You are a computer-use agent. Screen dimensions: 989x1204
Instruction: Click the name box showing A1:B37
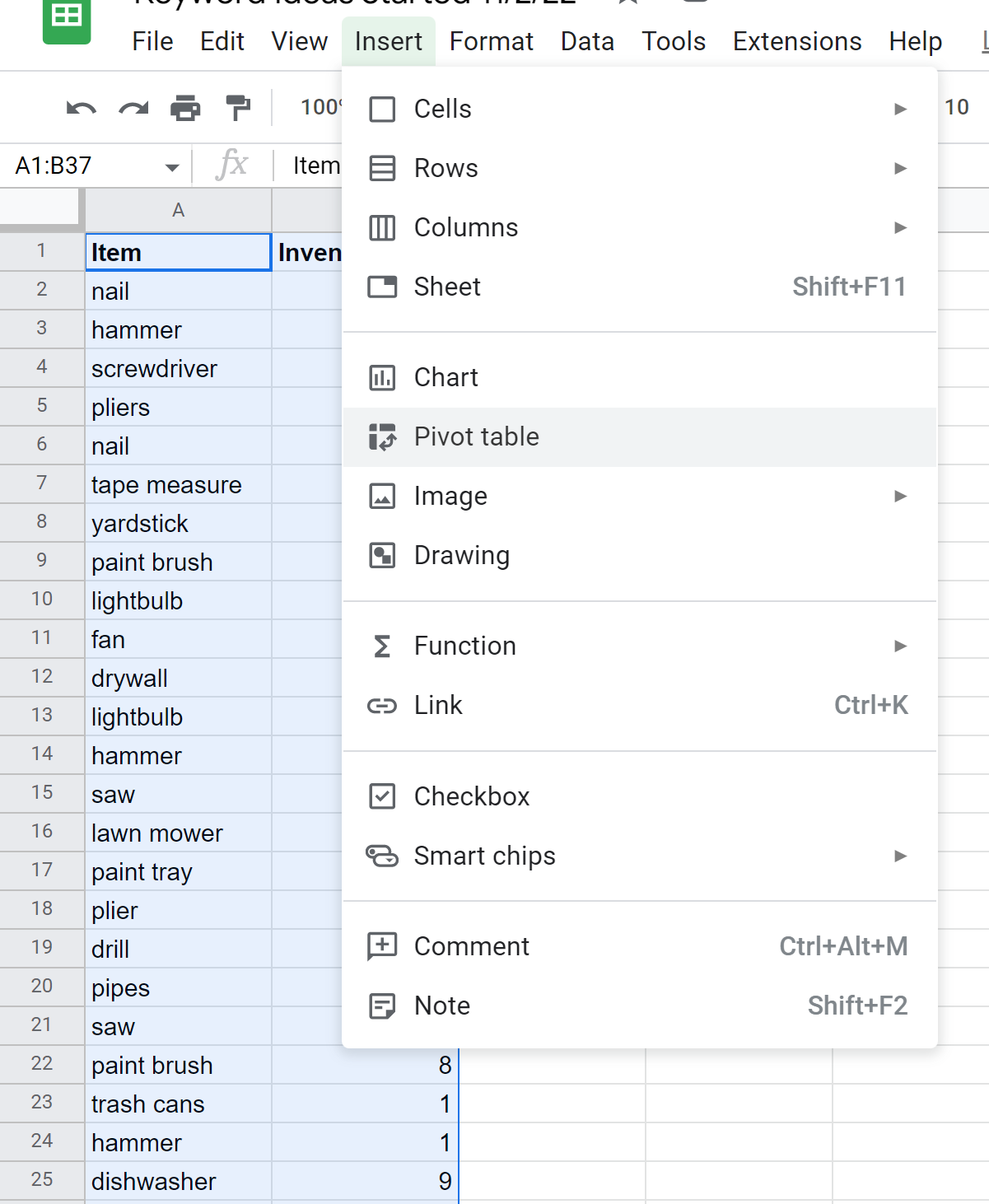(82, 166)
